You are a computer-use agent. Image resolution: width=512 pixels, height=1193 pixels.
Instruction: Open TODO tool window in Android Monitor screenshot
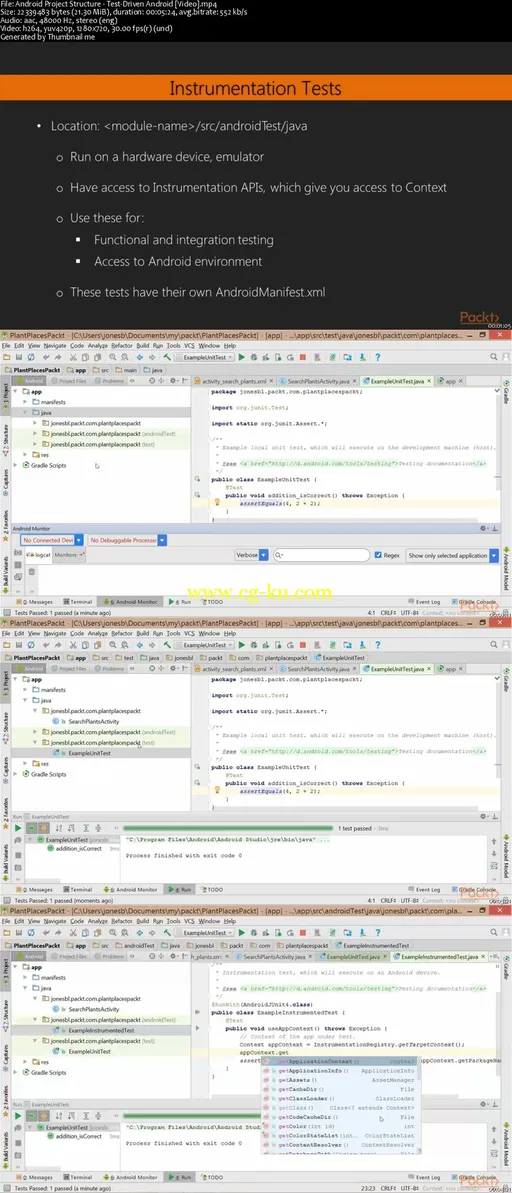tap(212, 601)
